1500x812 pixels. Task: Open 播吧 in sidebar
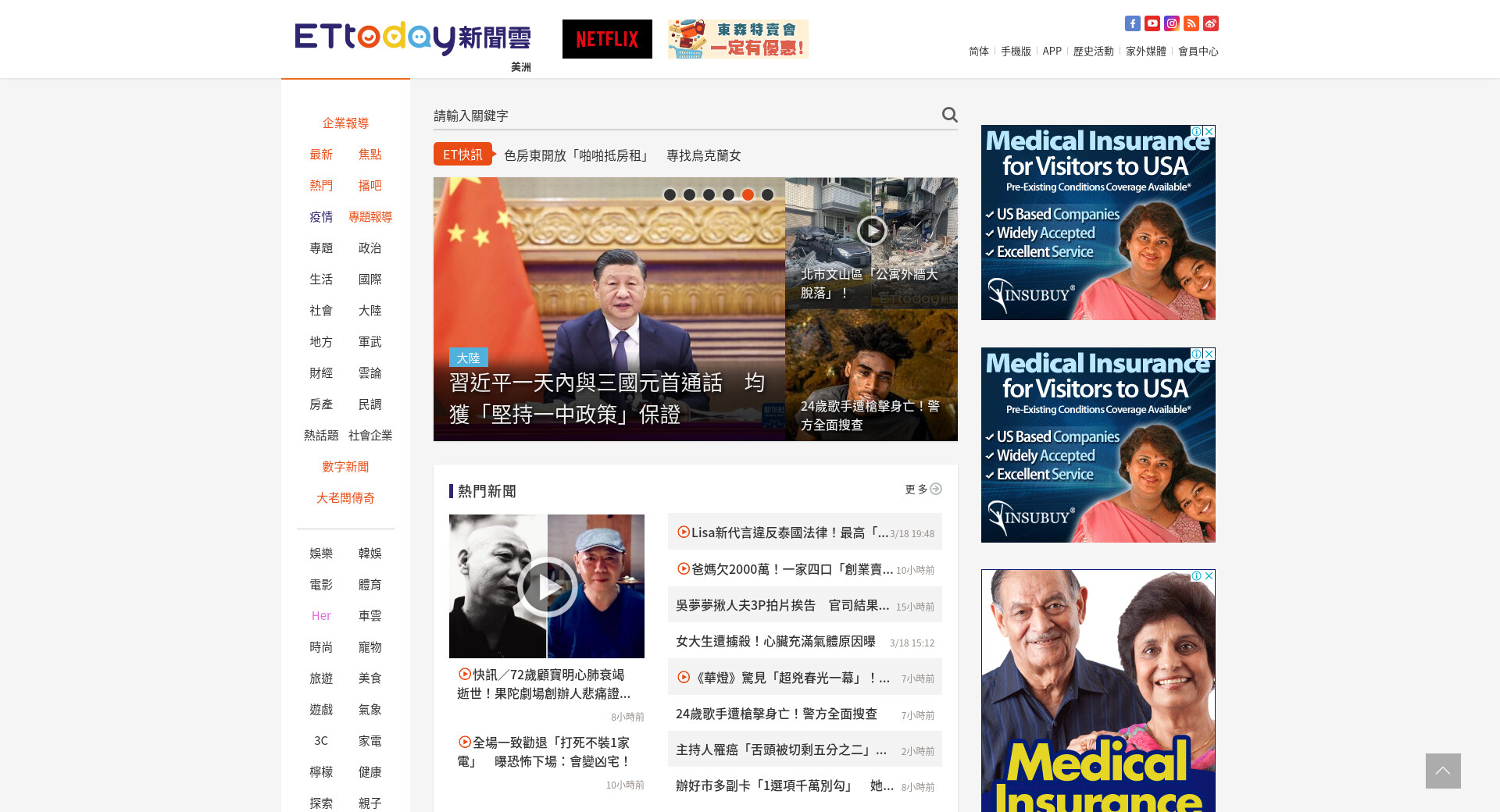point(370,186)
